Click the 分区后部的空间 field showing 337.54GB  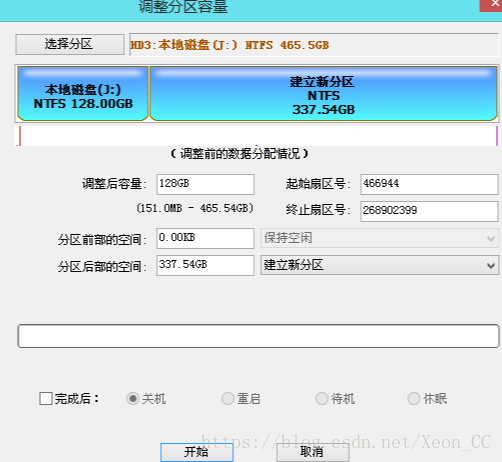pyautogui.click(x=205, y=265)
